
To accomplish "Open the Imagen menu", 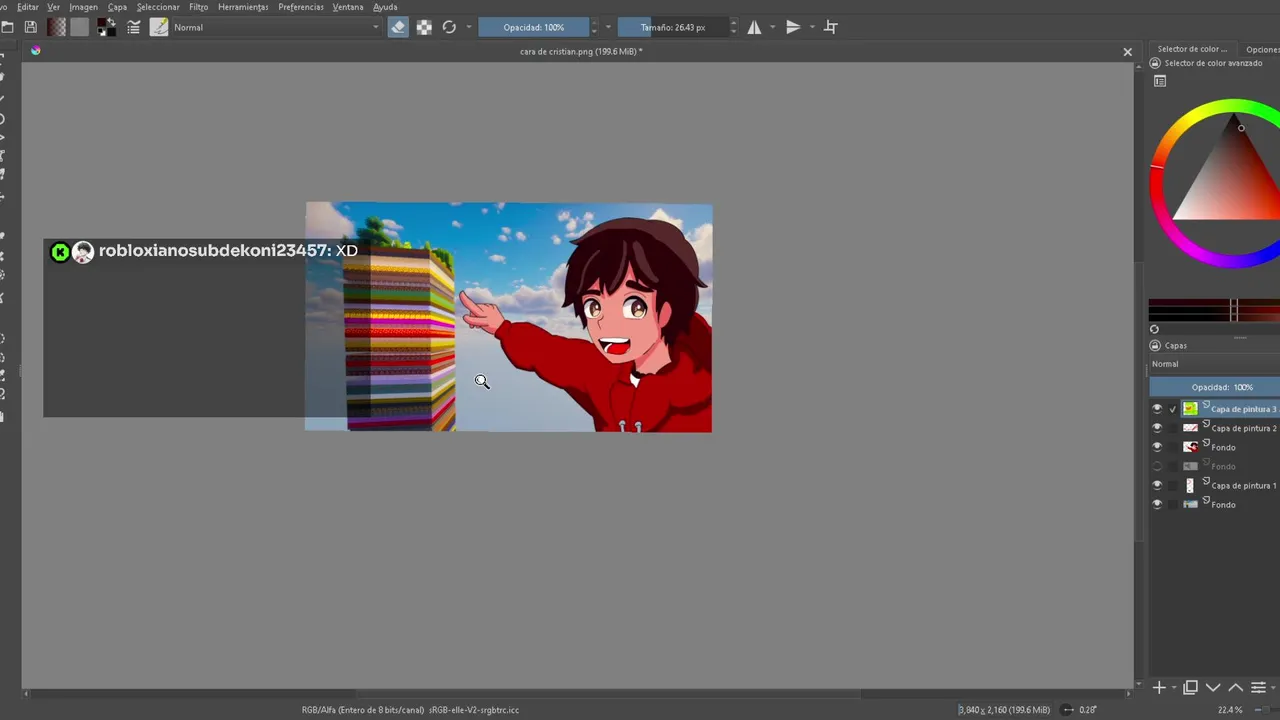I will (x=83, y=7).
